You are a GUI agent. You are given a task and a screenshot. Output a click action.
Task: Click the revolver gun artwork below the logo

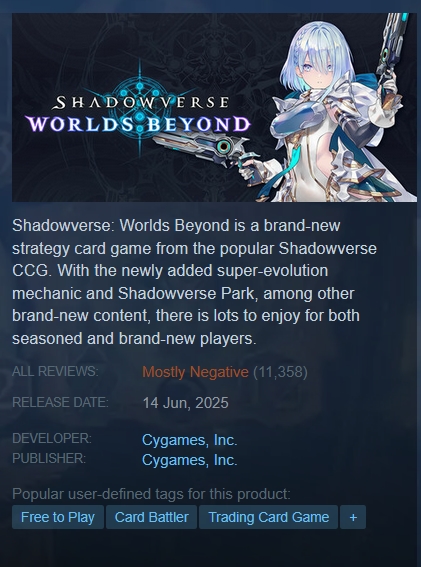pos(205,150)
